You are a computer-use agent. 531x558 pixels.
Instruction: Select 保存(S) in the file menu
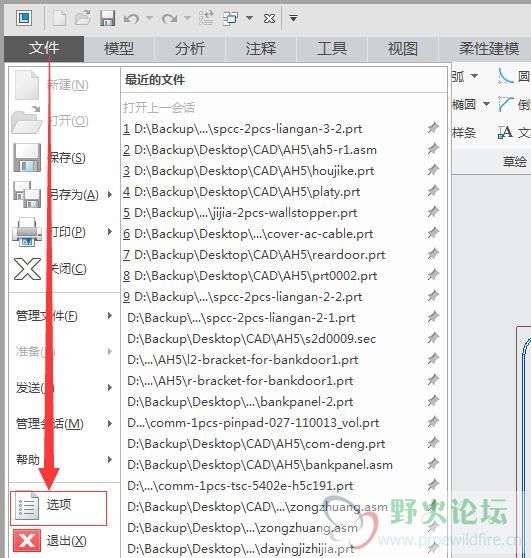click(x=49, y=157)
